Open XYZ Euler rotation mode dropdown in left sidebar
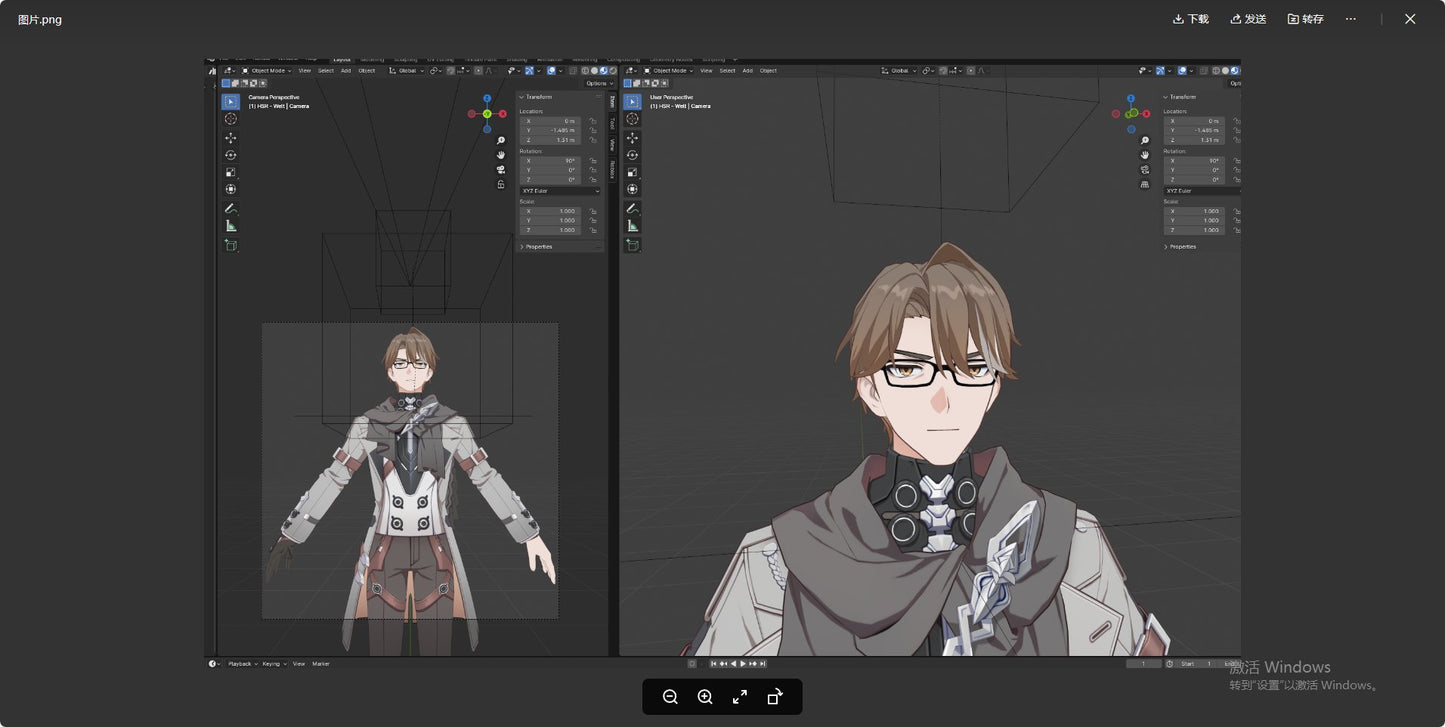The image size is (1445, 727). [x=560, y=191]
